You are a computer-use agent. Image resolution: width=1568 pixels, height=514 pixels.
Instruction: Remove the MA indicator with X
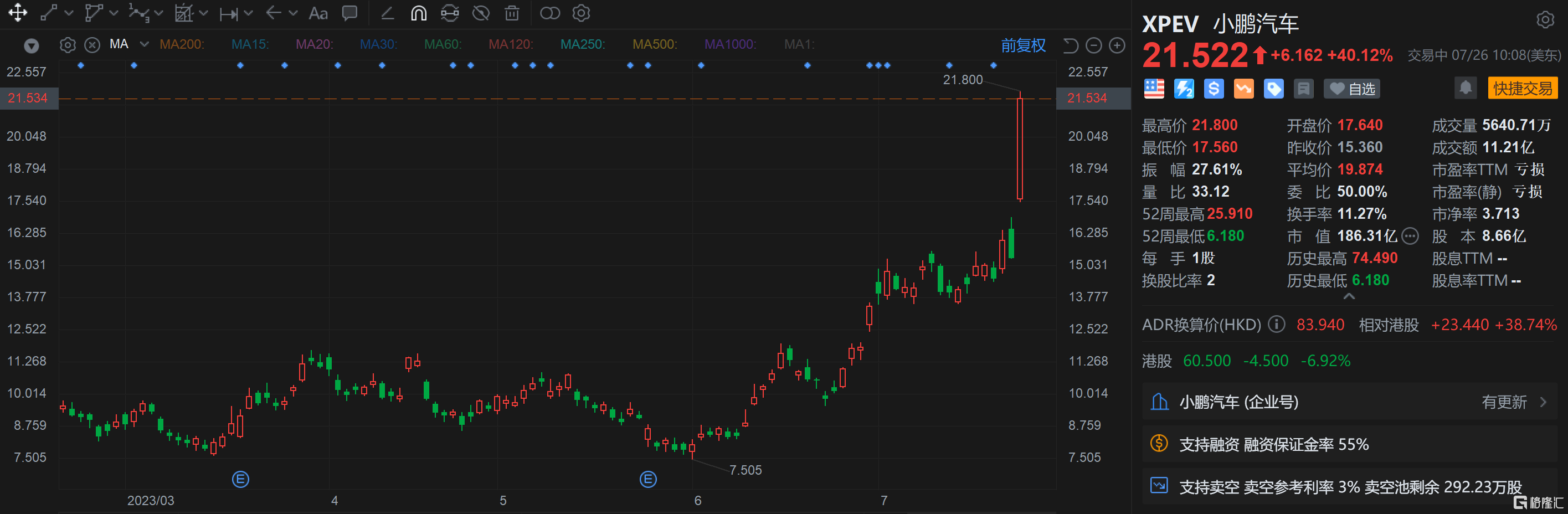tap(92, 45)
